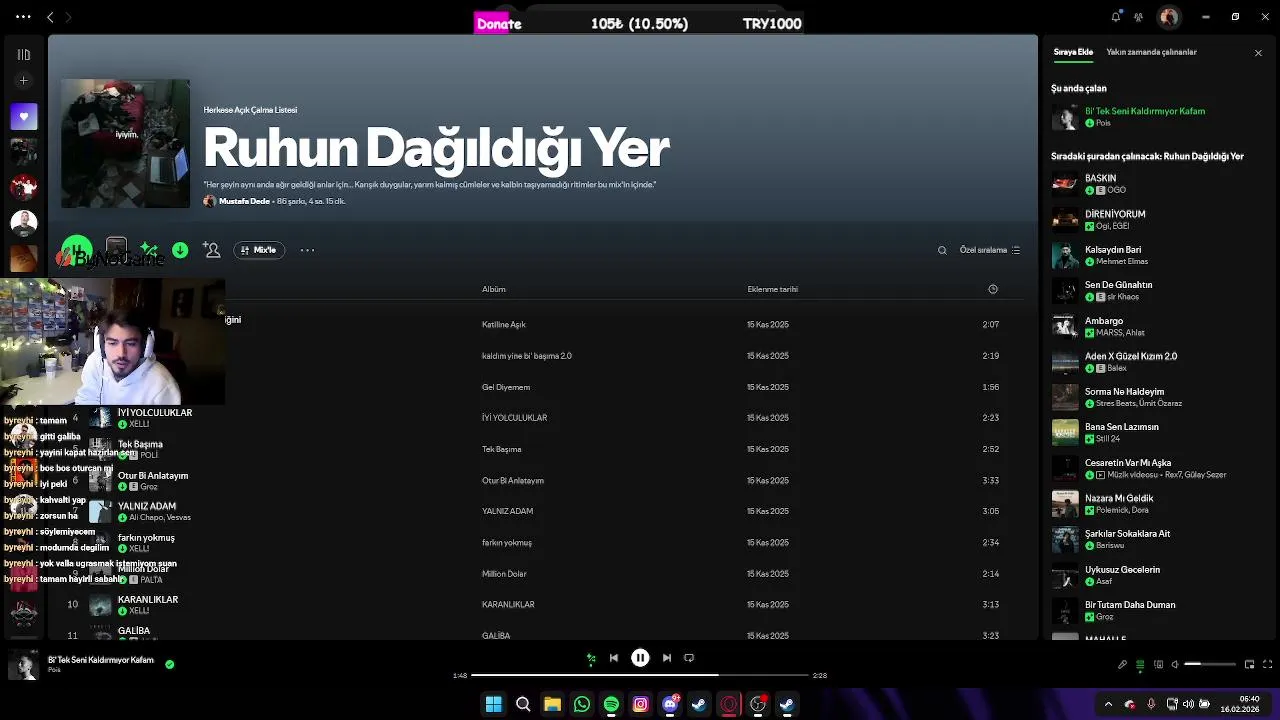The image size is (1280, 720).
Task: Create a new playlist with plus icon
Action: point(24,81)
